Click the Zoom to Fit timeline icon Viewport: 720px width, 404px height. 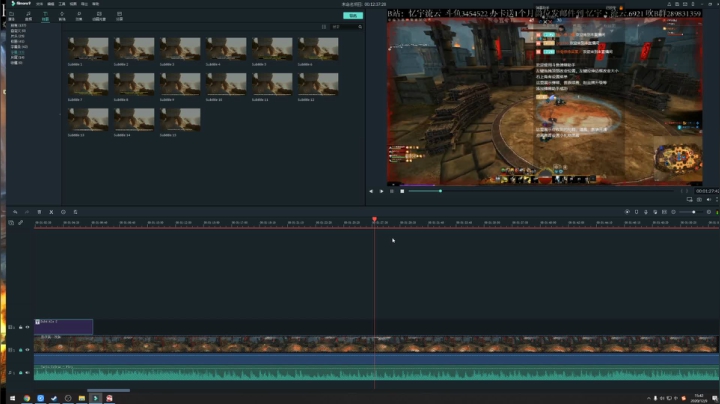tap(664, 212)
